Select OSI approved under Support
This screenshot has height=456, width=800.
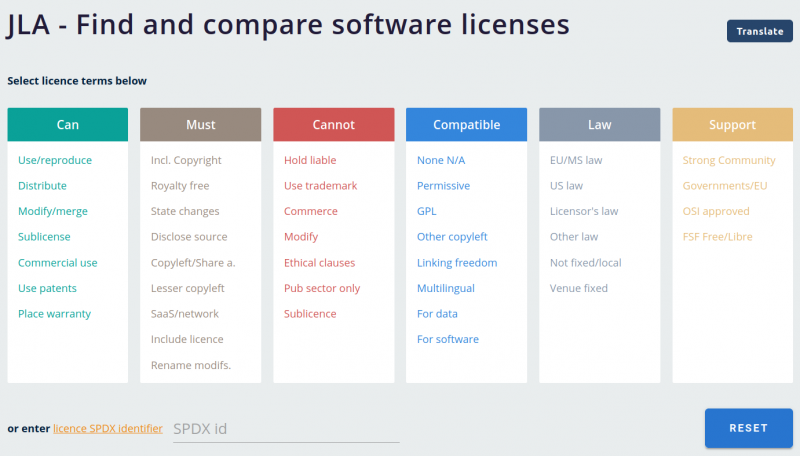[716, 211]
